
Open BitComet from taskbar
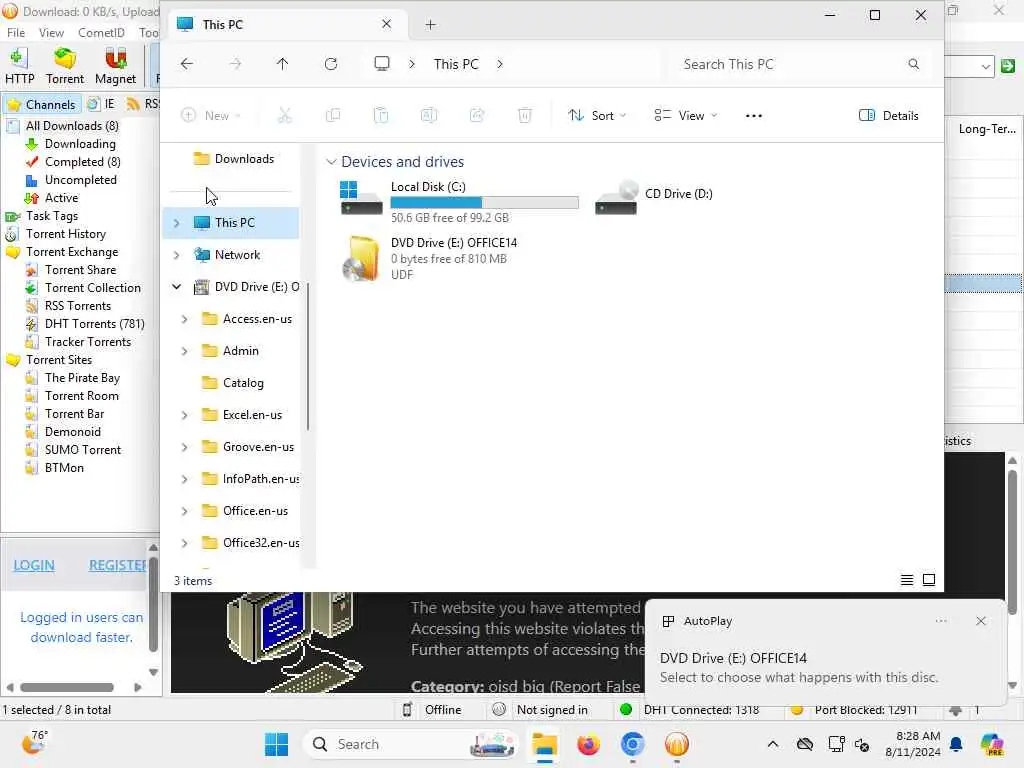tap(677, 744)
